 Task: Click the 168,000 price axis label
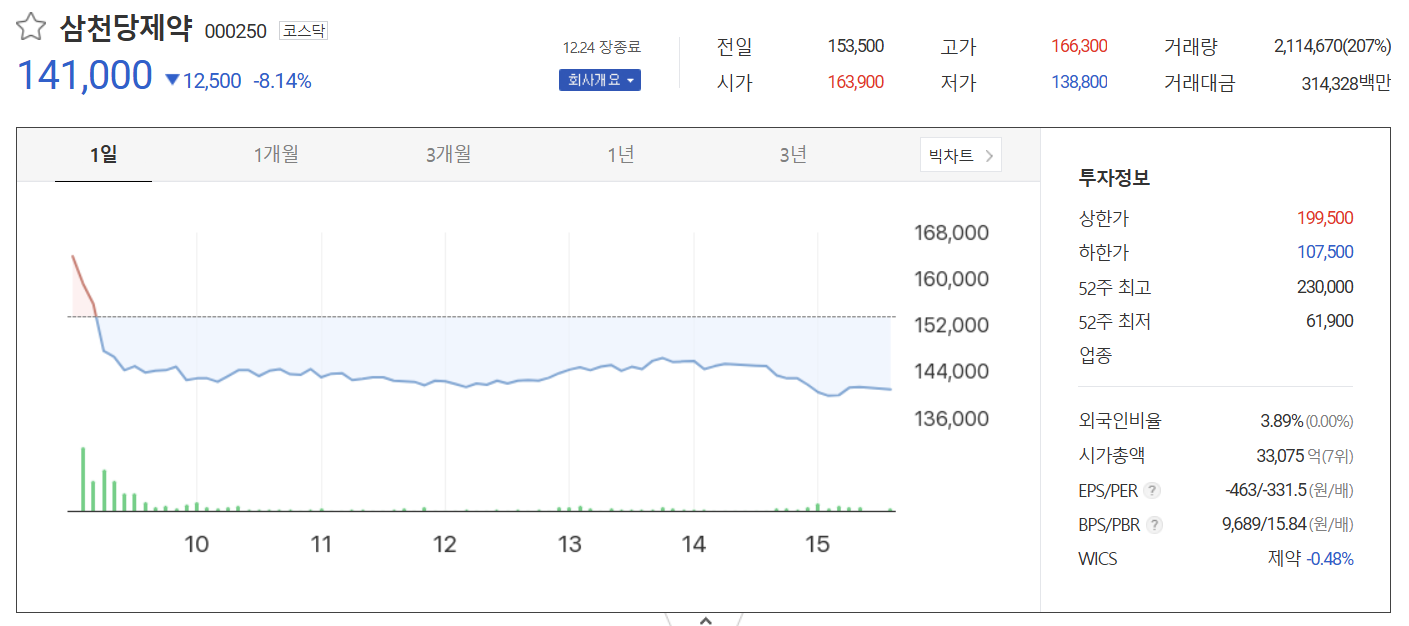click(951, 233)
